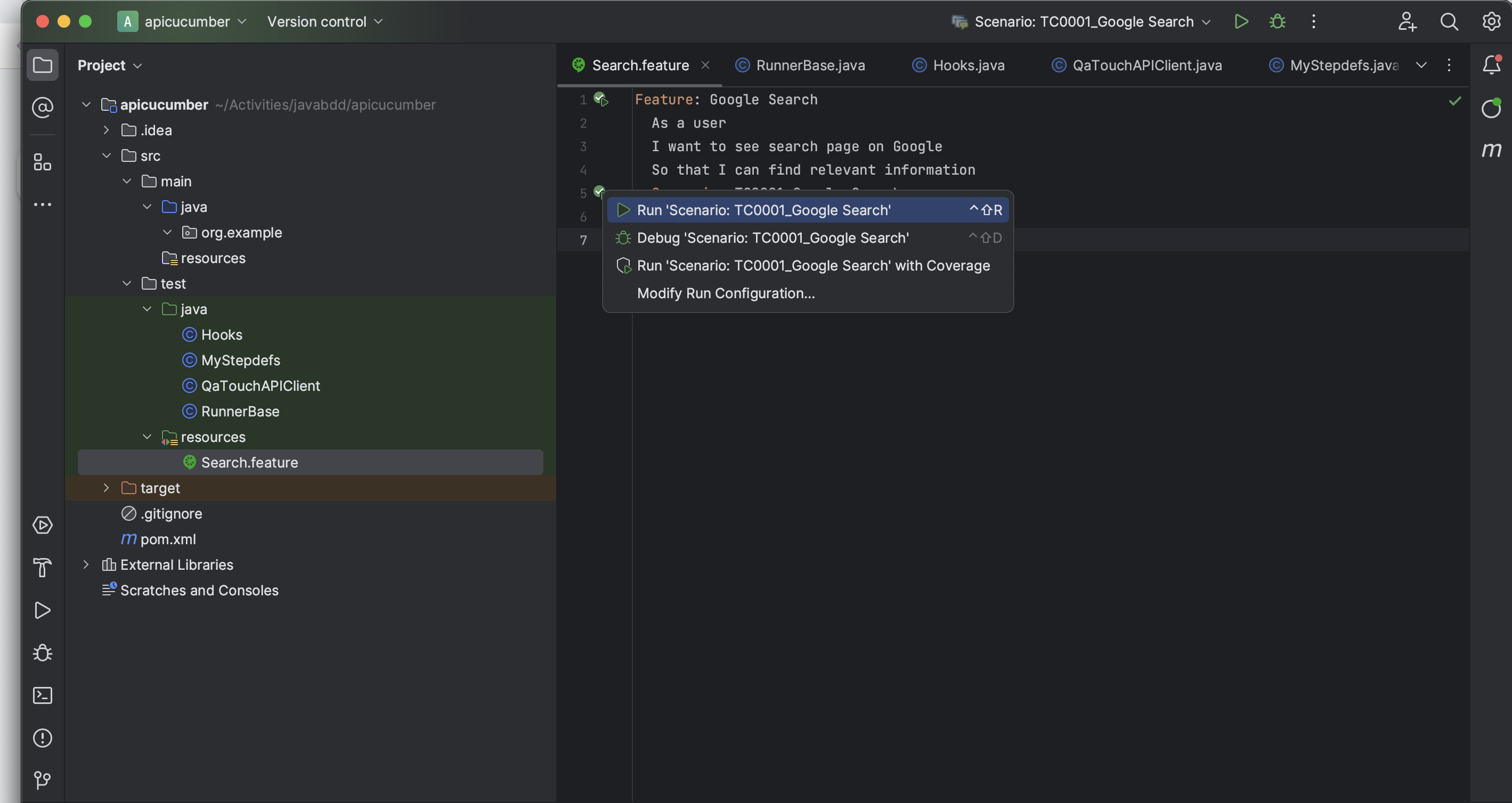1512x803 pixels.
Task: Open the Git tool window icon
Action: tap(42, 780)
